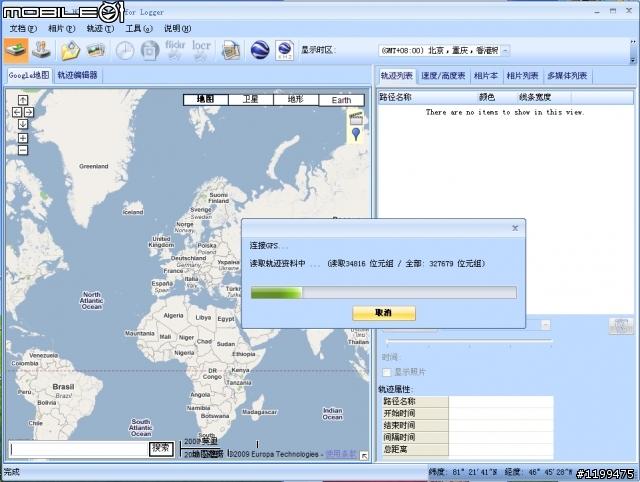The image size is (640, 482).
Task: Open in Google Earth globe icon
Action: point(260,50)
